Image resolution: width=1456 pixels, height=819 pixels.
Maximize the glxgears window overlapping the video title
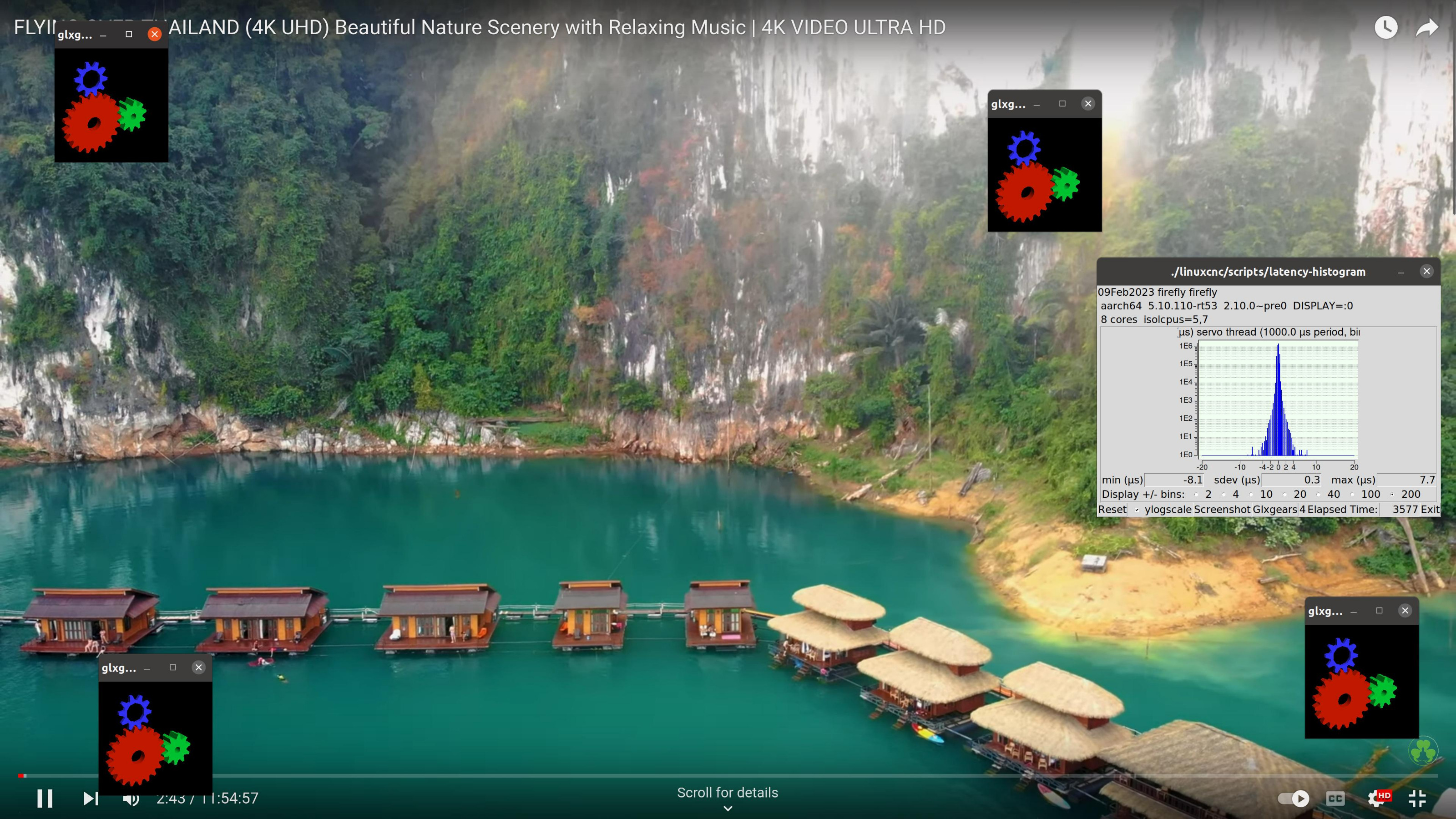point(129,34)
